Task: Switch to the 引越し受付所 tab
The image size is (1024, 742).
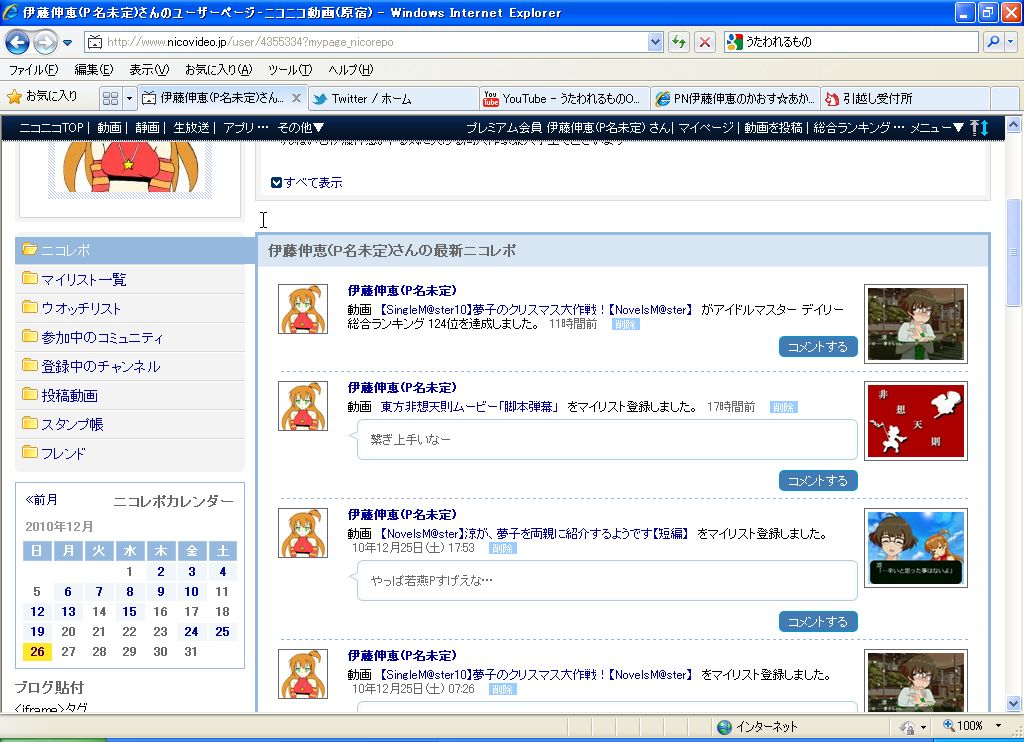Action: tap(905, 99)
